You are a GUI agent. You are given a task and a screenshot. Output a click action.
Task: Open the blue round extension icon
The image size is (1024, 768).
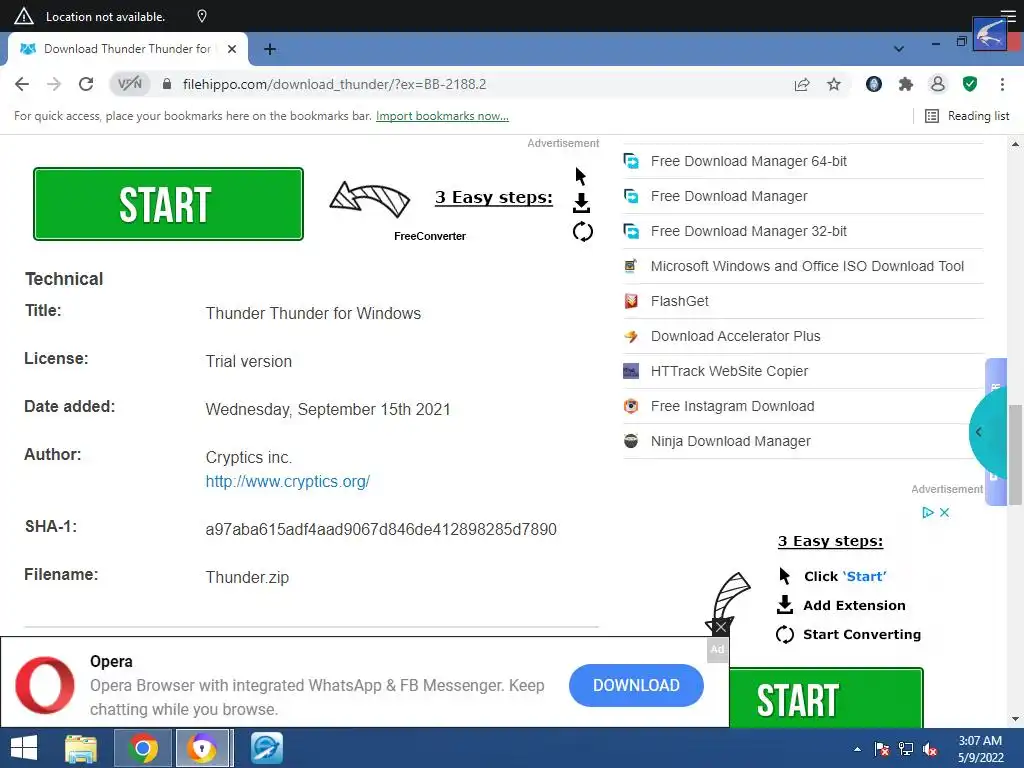click(x=874, y=84)
